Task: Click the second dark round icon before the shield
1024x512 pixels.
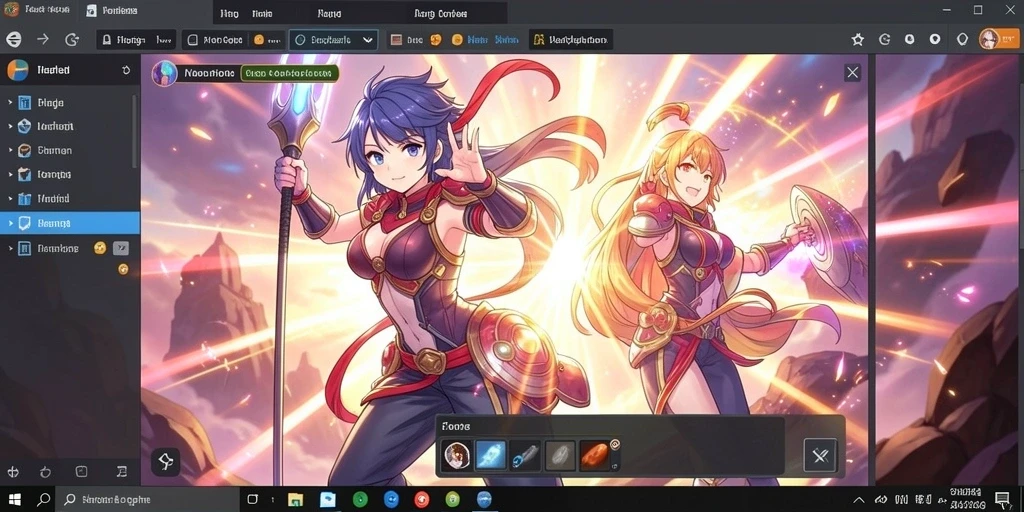Action: pos(935,40)
